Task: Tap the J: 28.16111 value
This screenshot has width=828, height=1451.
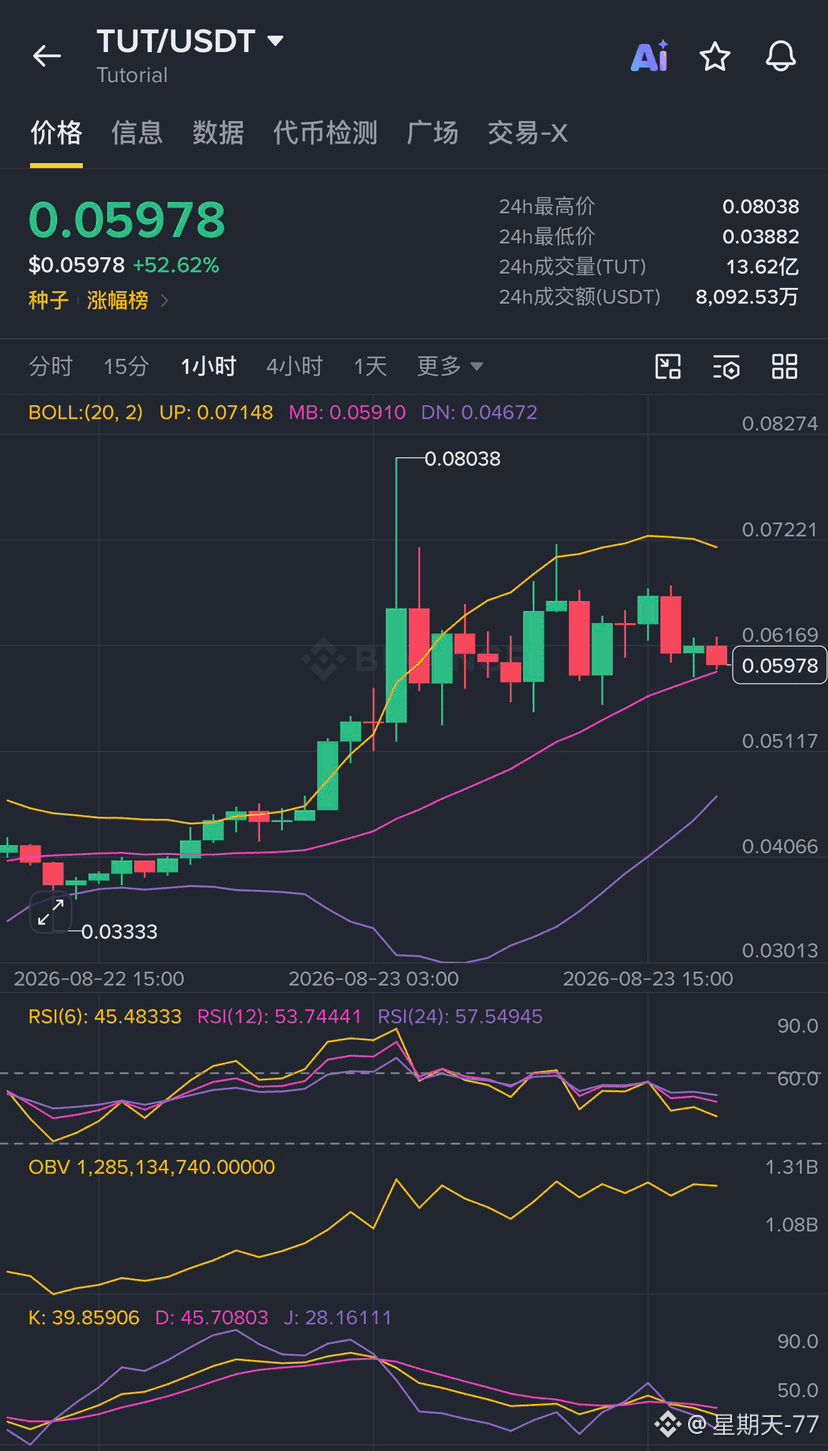Action: (338, 1317)
